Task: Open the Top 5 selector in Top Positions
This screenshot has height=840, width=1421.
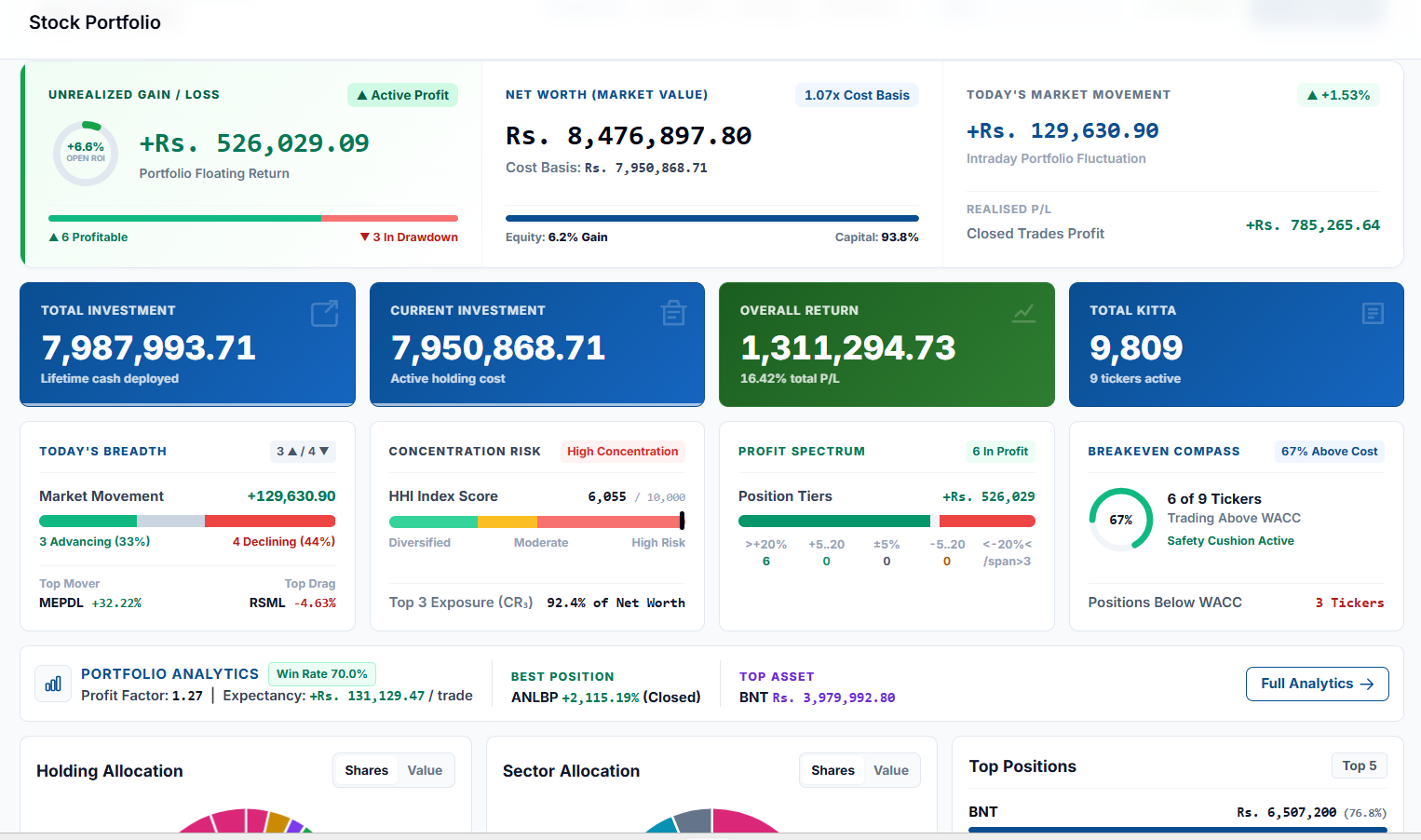Action: click(1360, 765)
